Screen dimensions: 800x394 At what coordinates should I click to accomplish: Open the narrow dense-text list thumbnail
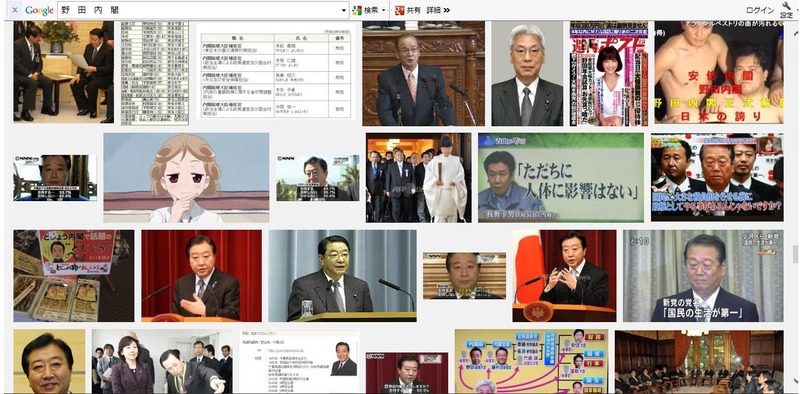click(x=155, y=73)
